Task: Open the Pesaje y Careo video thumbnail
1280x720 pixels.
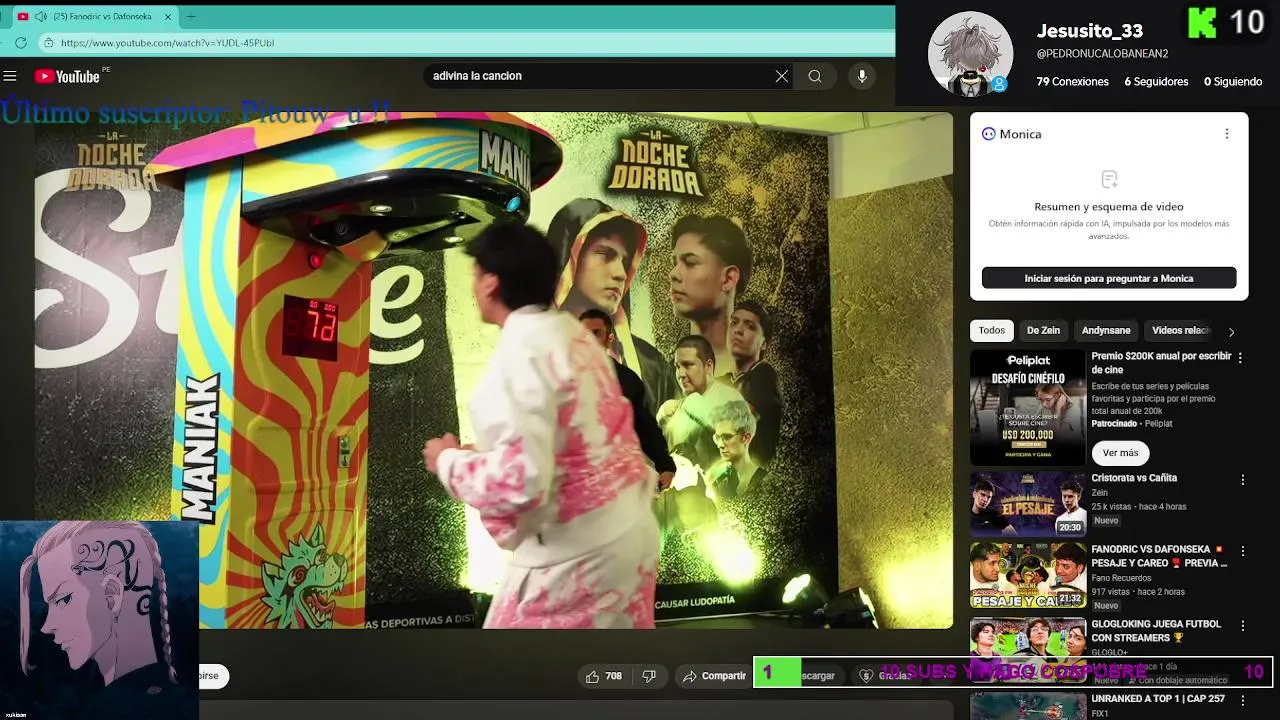Action: click(x=1028, y=575)
